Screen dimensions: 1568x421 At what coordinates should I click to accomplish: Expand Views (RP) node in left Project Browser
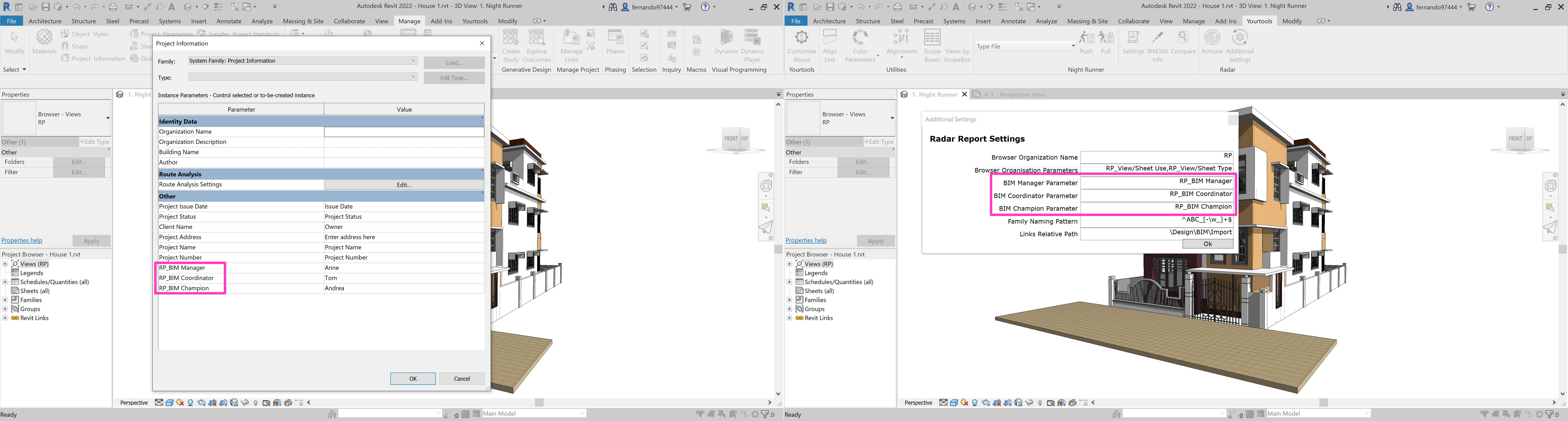click(5, 264)
